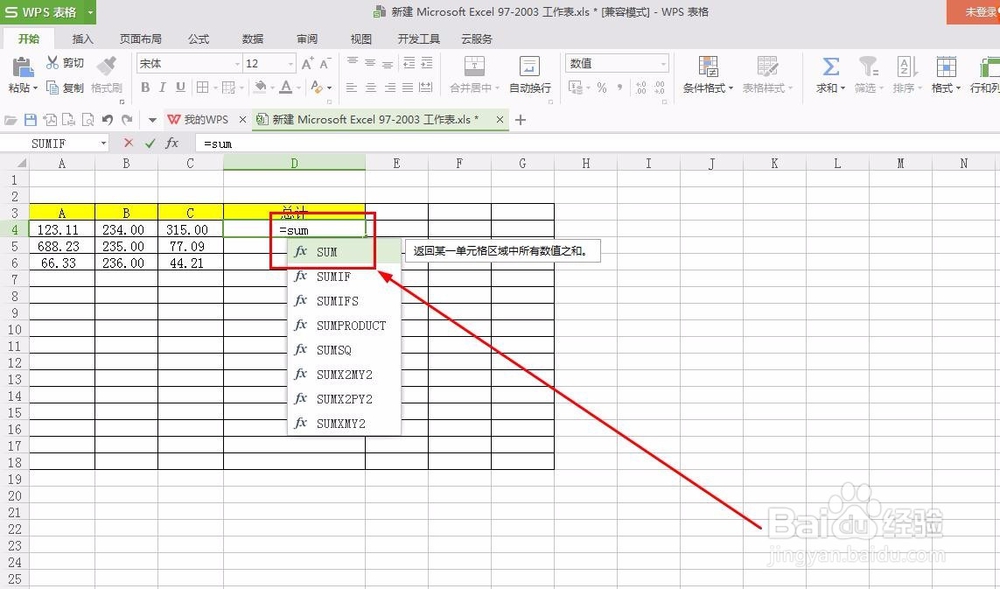1000x589 pixels.
Task: Choose SUM from the autocomplete list
Action: 344,252
